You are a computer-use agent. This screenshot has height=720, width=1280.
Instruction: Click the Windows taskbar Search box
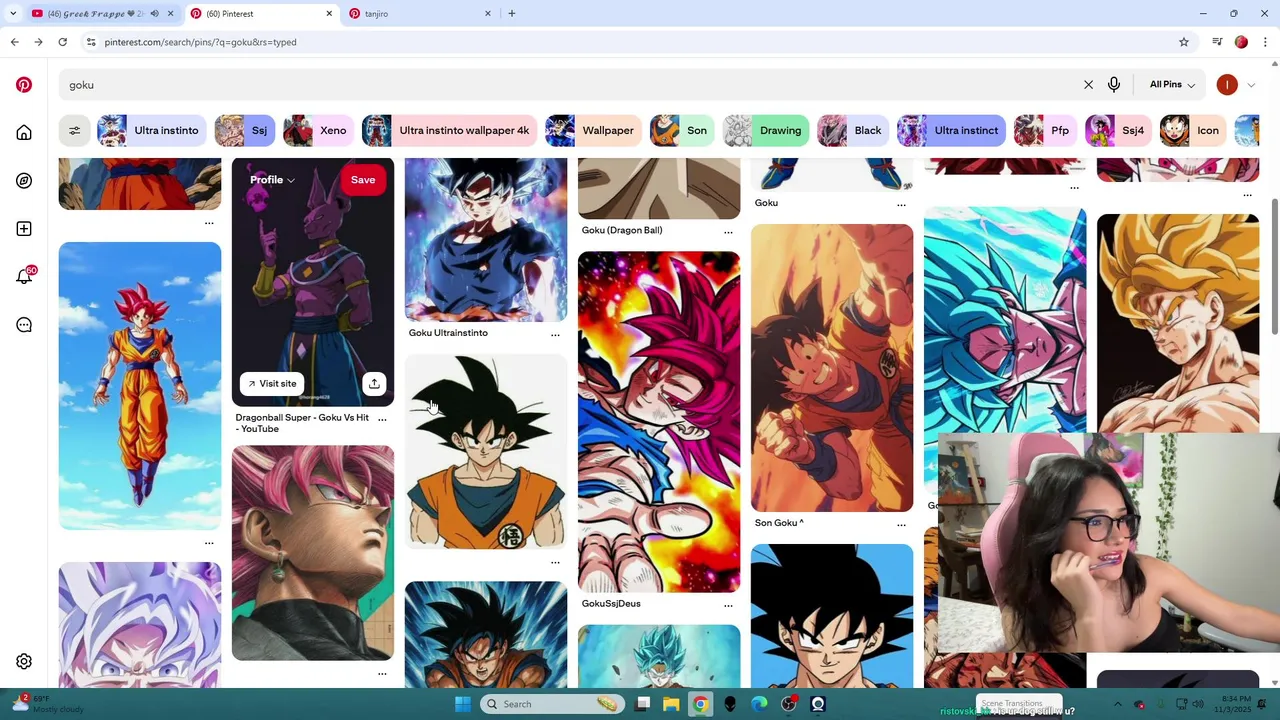(550, 704)
